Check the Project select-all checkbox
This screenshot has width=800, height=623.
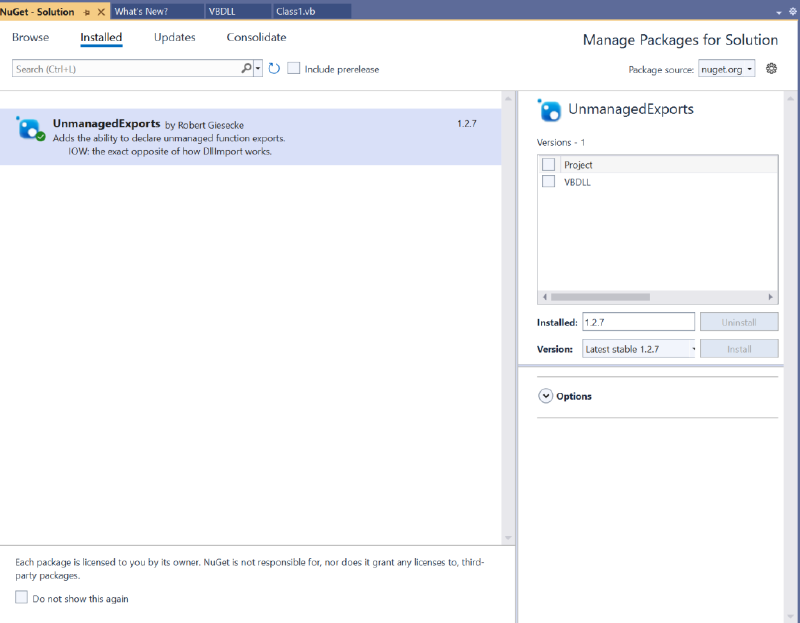coord(548,164)
